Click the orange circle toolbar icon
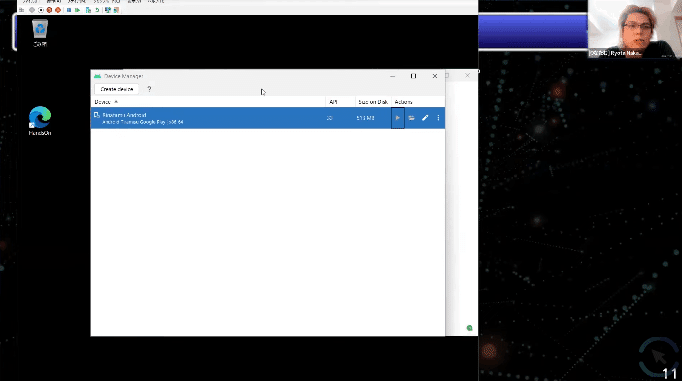Screen dimensions: 682x381 coord(49,10)
